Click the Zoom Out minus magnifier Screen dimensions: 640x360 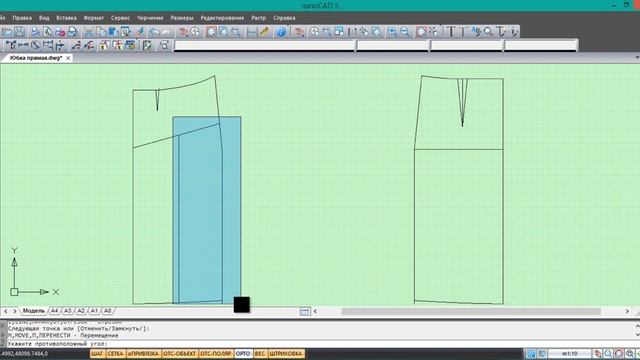click(404, 32)
